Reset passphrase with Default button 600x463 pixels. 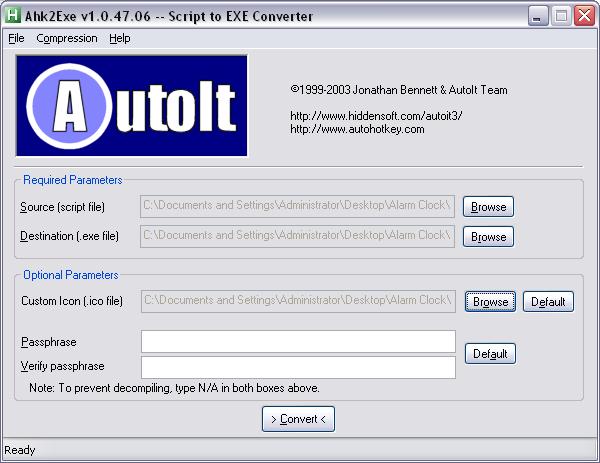pos(490,354)
